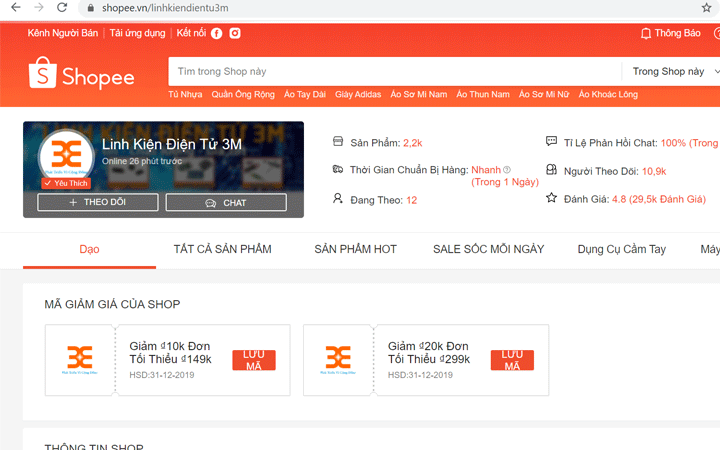Click the Đang Theo person icon
The width and height of the screenshot is (720, 450).
pos(338,198)
